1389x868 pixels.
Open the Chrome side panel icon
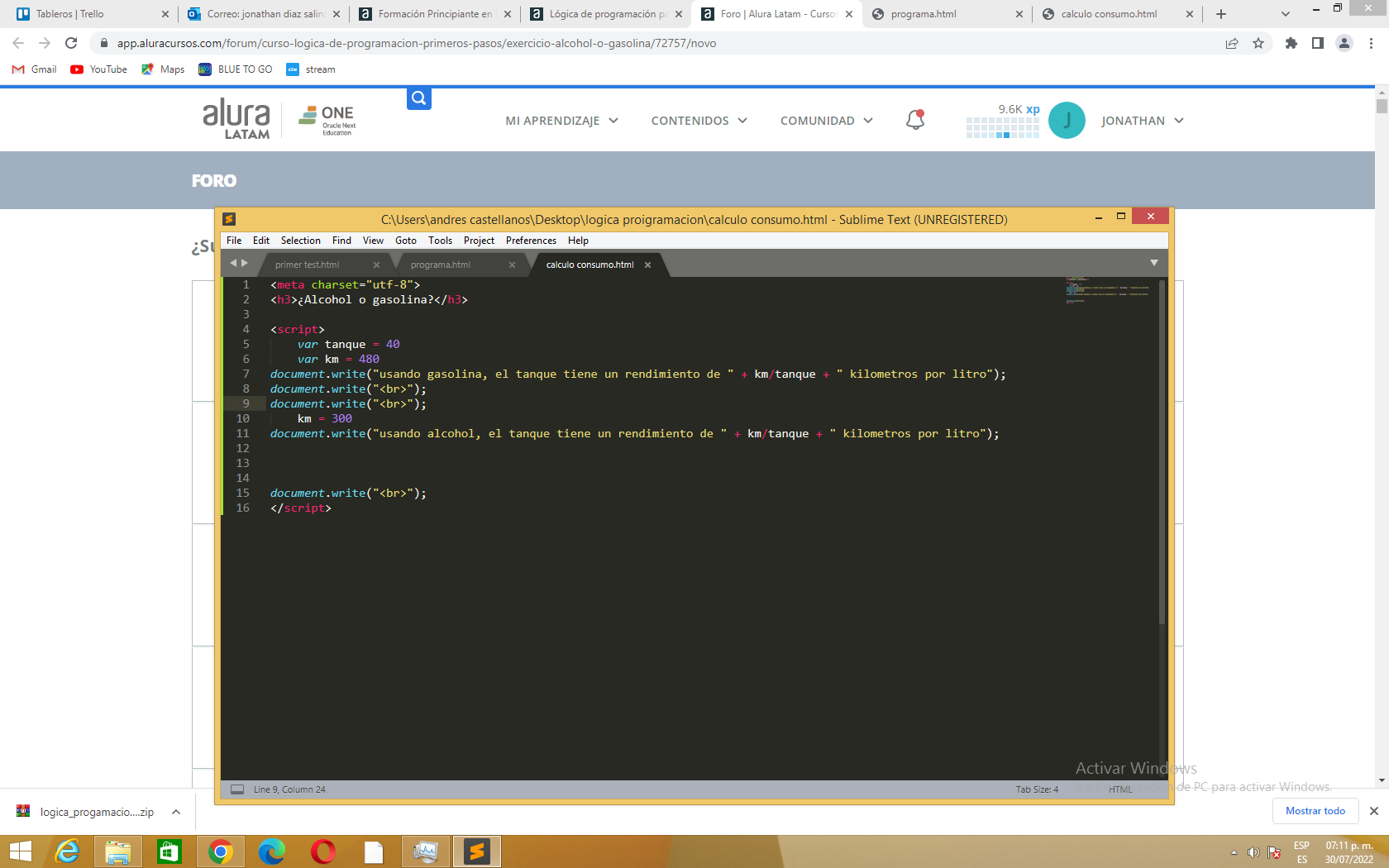[1318, 43]
